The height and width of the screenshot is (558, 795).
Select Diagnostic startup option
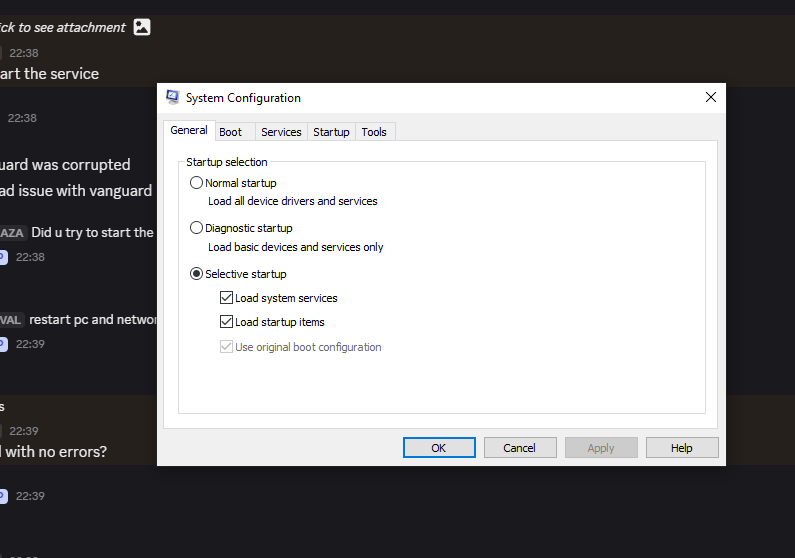pyautogui.click(x=196, y=228)
